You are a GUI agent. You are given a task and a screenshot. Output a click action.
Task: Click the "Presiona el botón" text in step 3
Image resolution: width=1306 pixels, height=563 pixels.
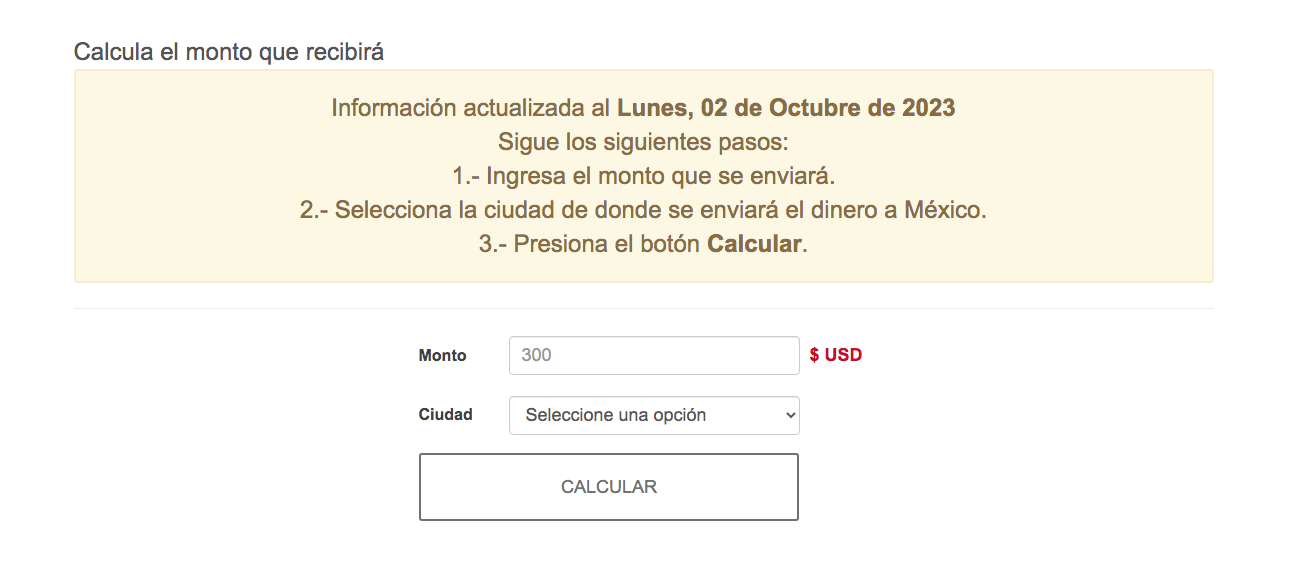point(606,244)
